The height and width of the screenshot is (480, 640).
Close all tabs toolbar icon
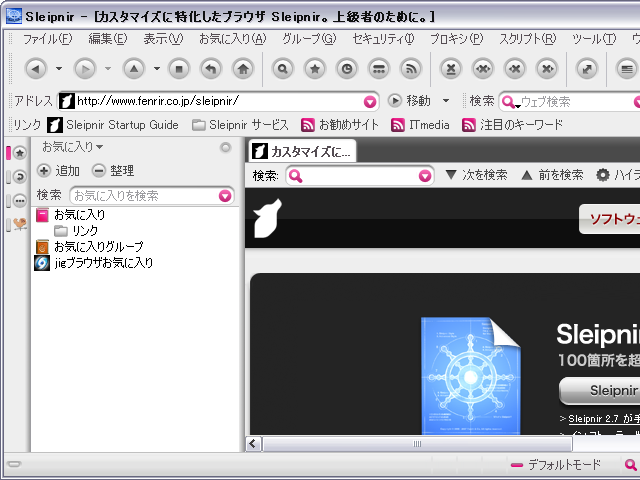pos(483,69)
